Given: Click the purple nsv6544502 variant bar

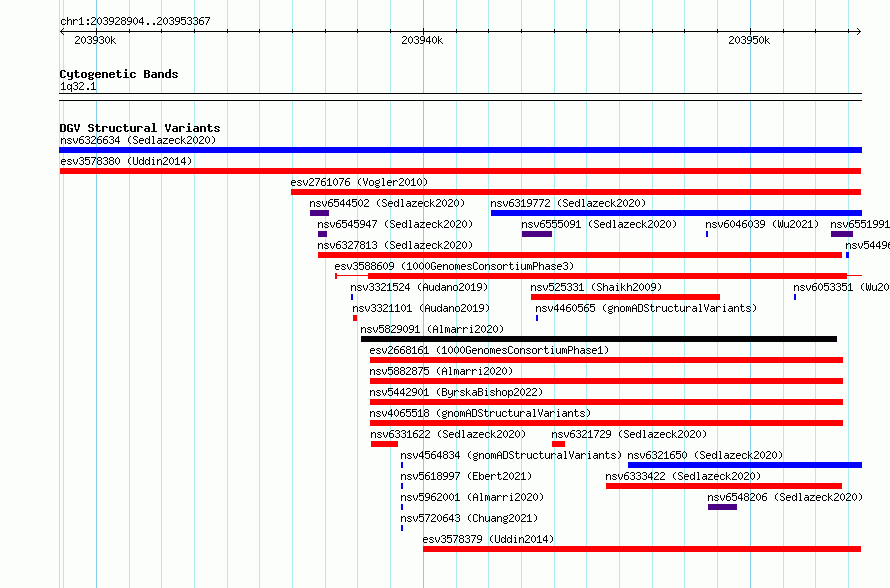Looking at the screenshot, I should click(x=320, y=213).
